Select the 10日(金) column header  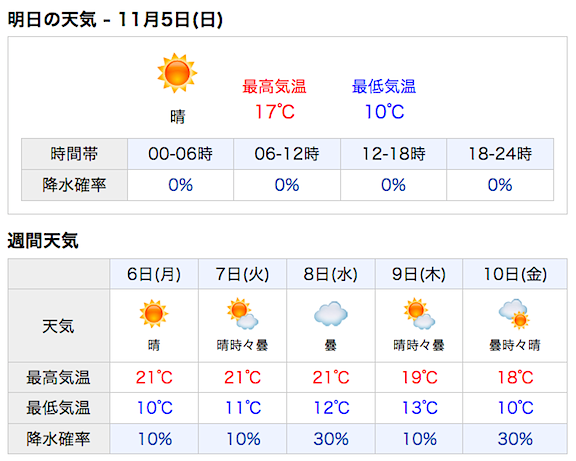coord(515,274)
